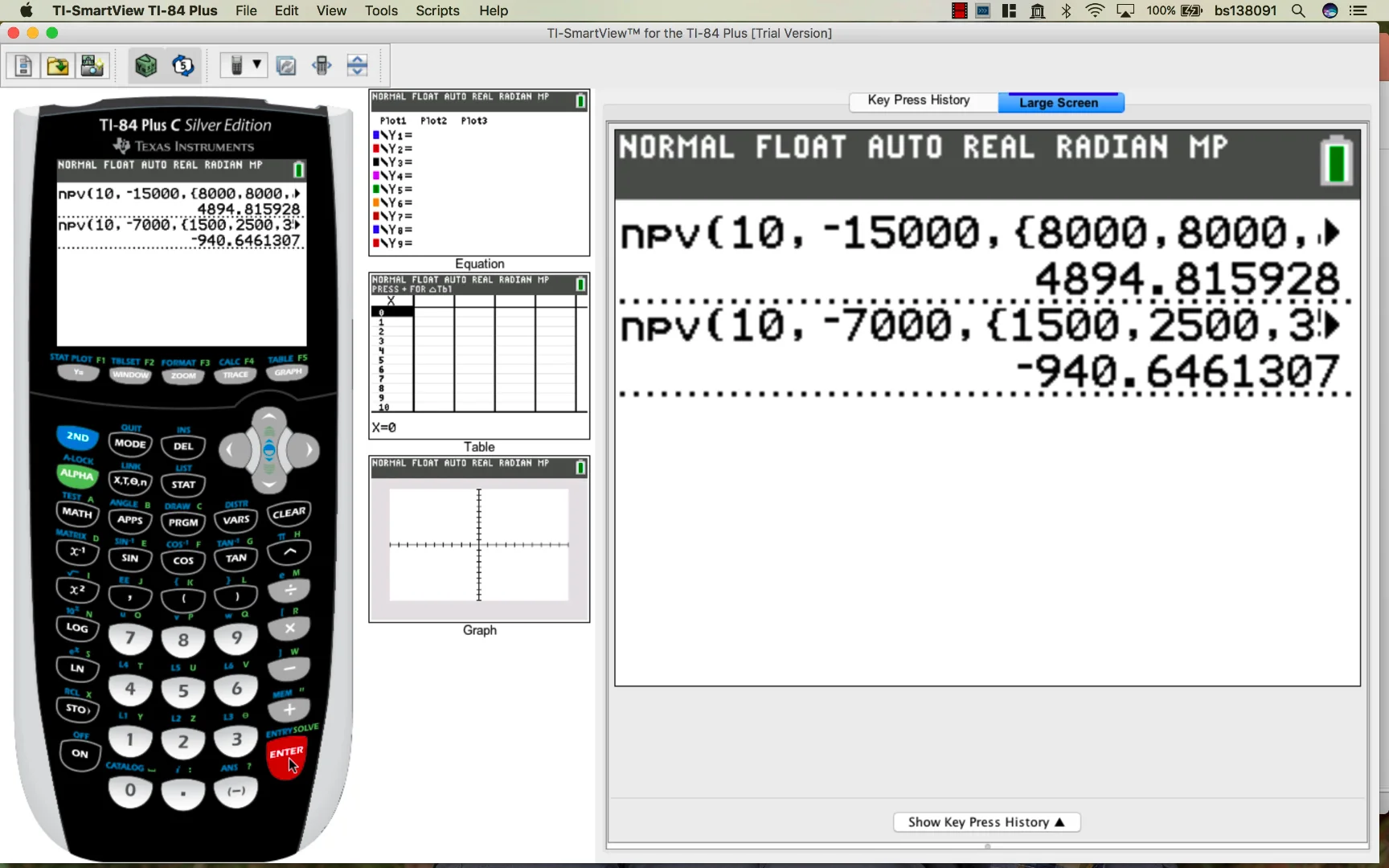1389x868 pixels.
Task: Click the STO calculator key
Action: 77,709
